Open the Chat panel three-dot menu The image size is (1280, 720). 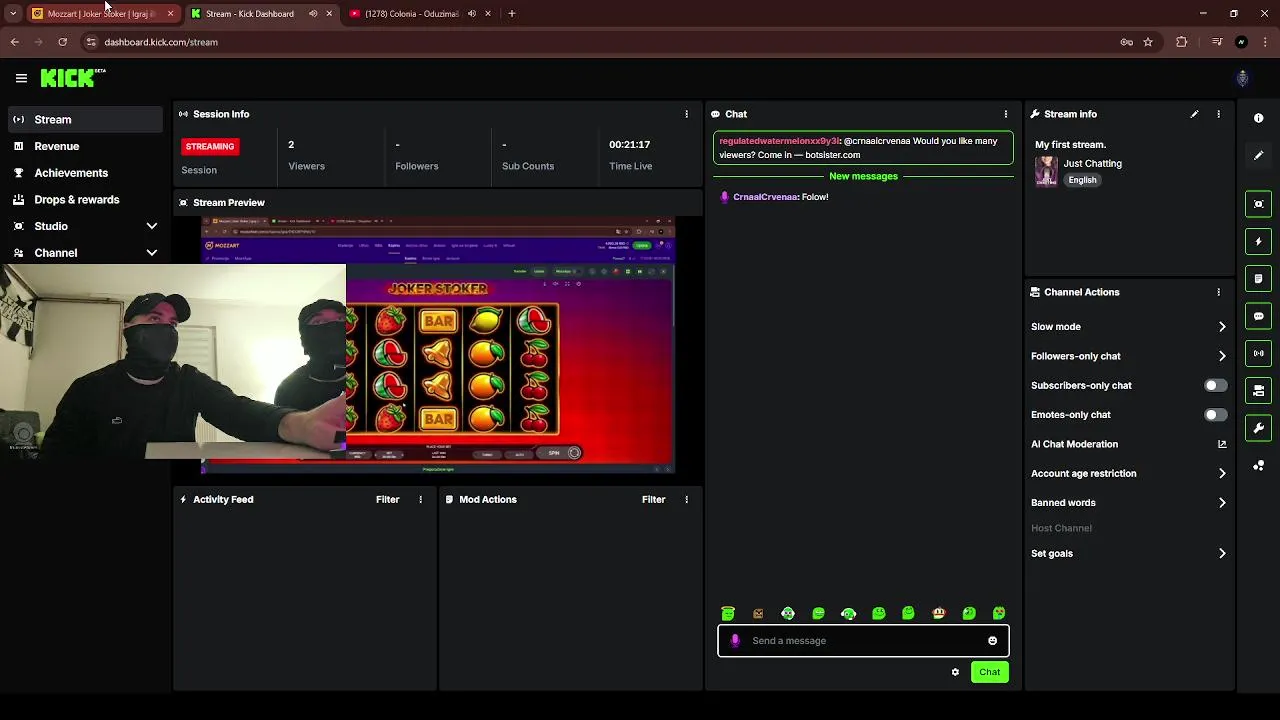[1006, 114]
